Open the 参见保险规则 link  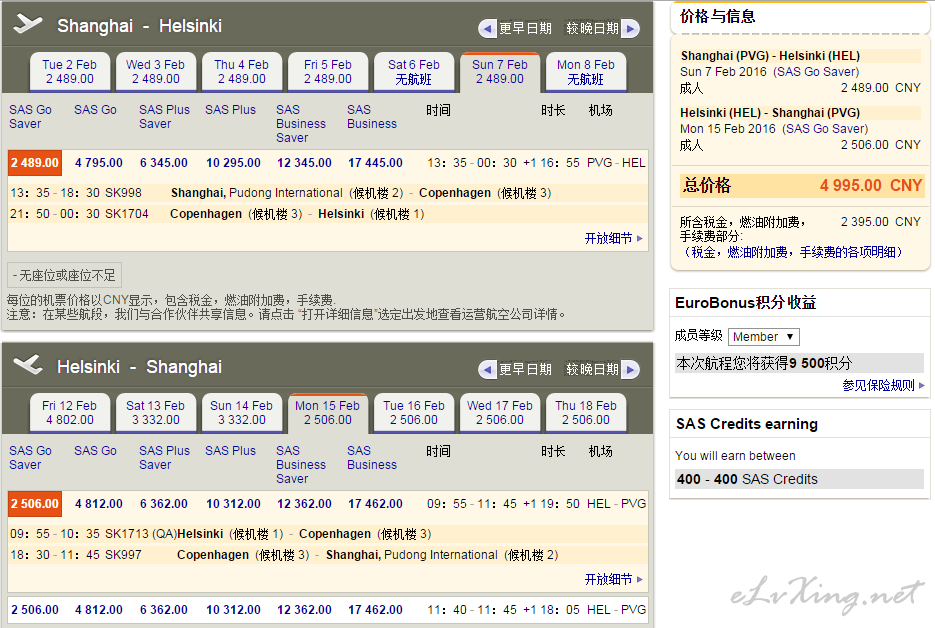(x=883, y=385)
